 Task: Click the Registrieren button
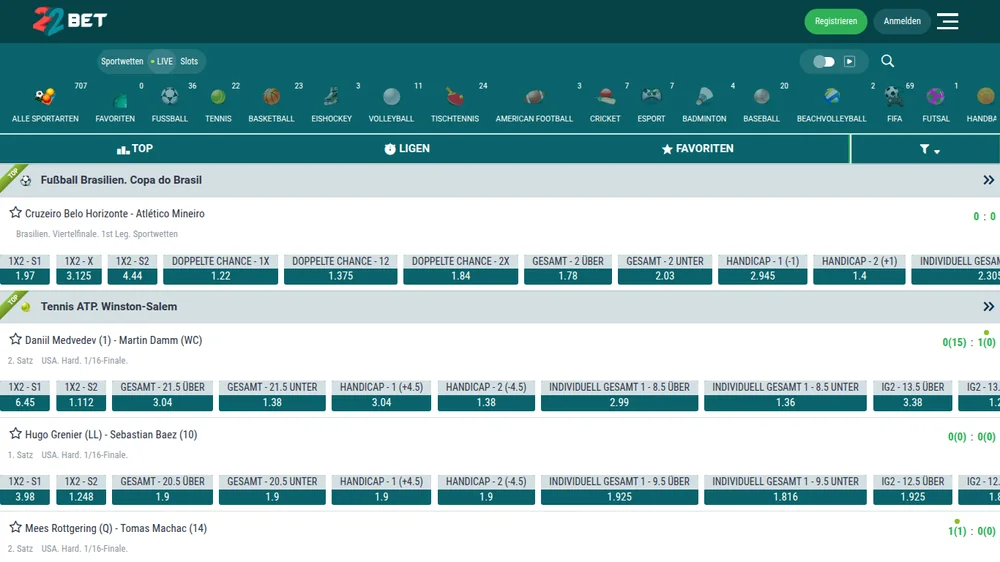[835, 21]
